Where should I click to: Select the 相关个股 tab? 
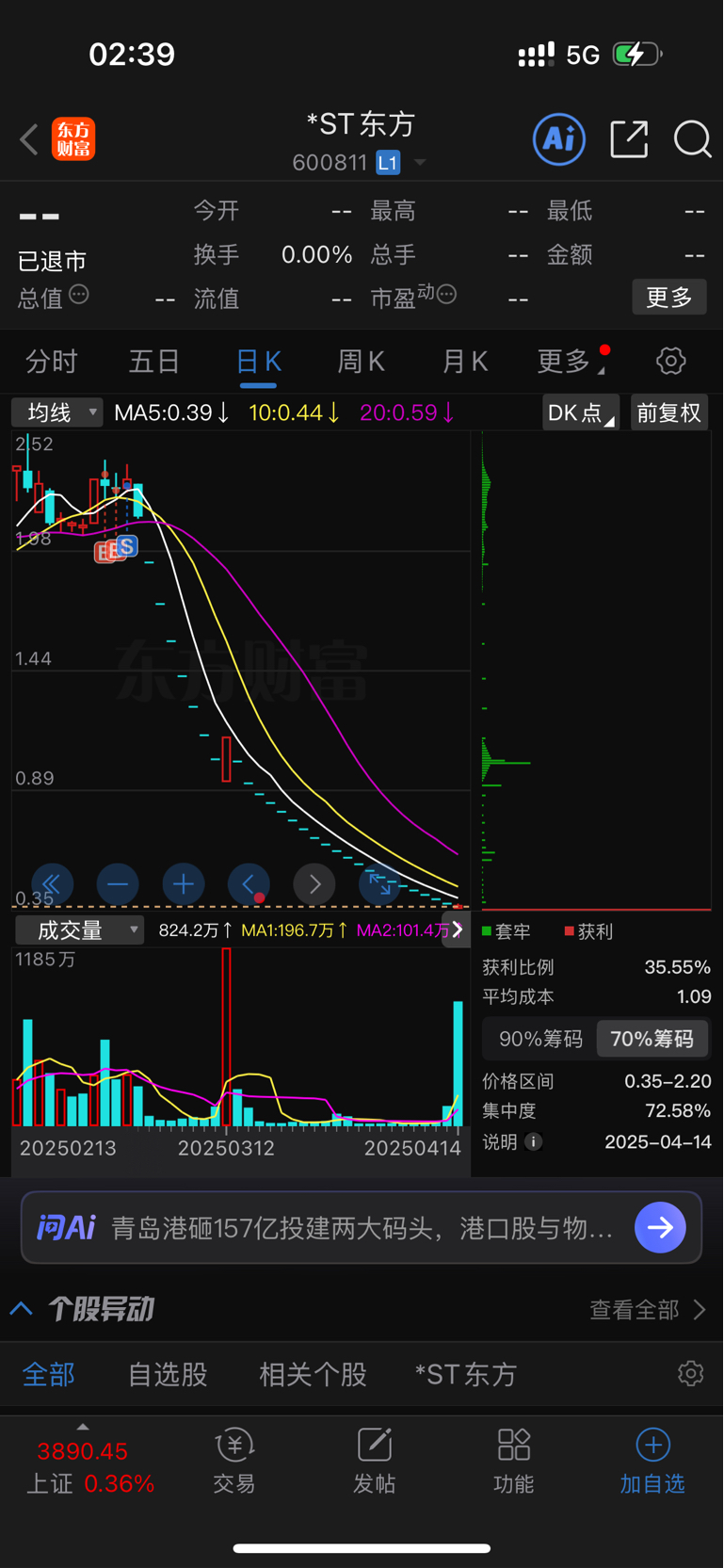pyautogui.click(x=313, y=1374)
